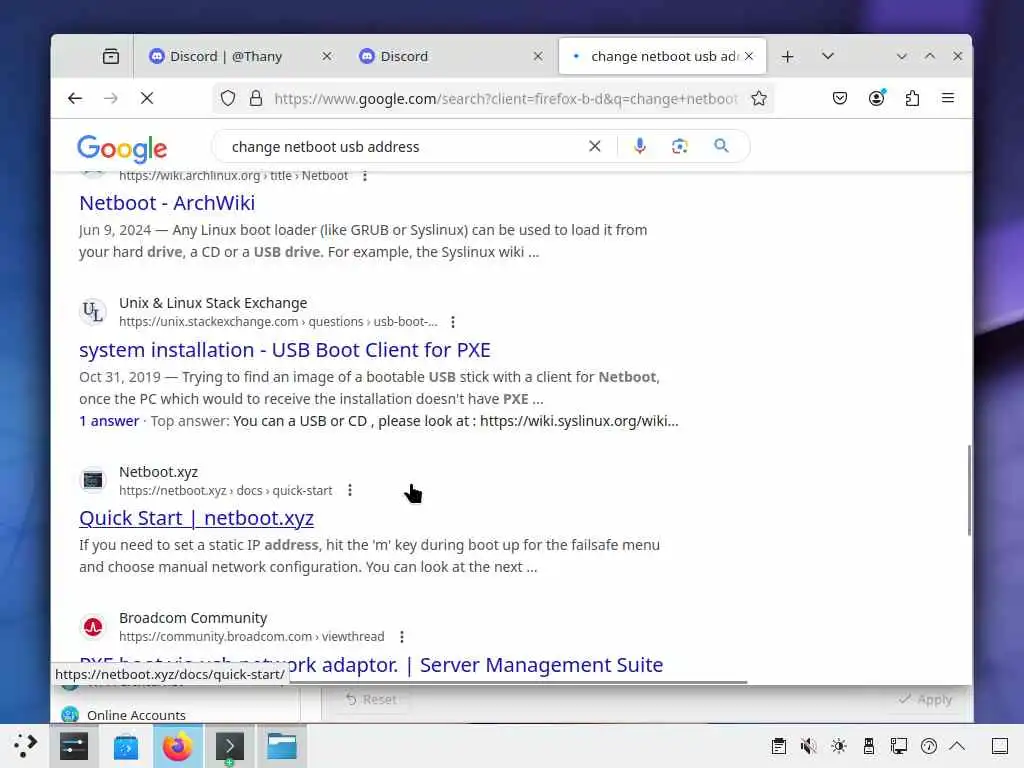Open options for the Broadcom Community result
The height and width of the screenshot is (768, 1024).
click(402, 637)
